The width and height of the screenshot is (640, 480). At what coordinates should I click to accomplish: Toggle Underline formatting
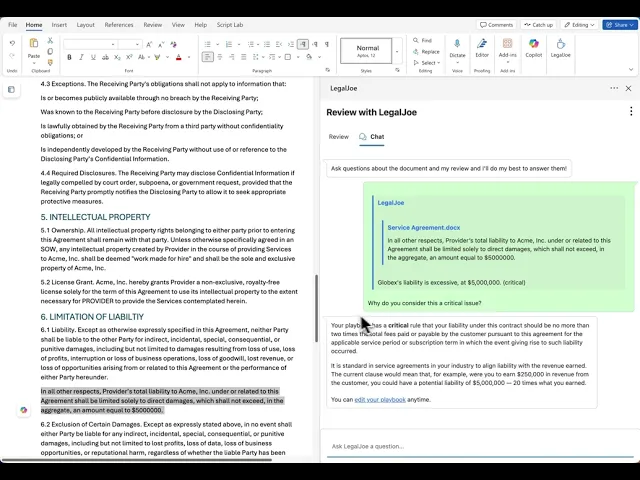pos(93,57)
